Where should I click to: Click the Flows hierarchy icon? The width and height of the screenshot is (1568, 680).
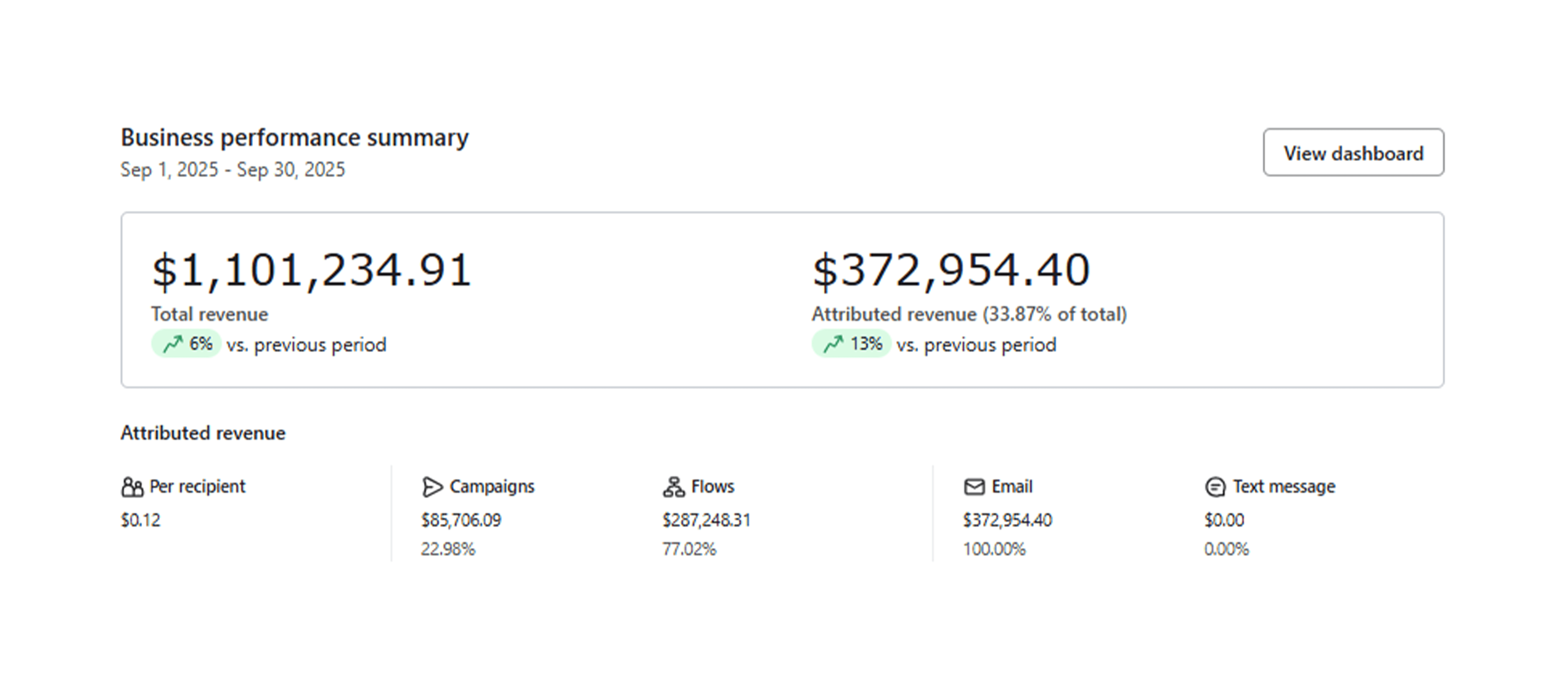[x=673, y=487]
